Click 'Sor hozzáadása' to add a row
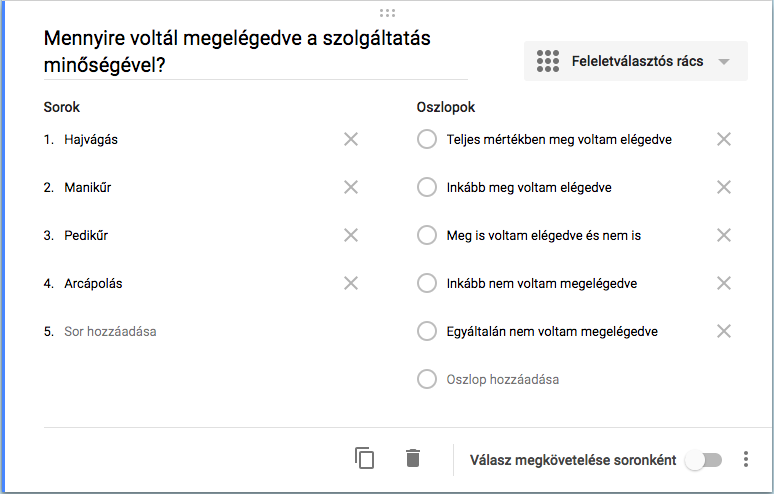Screen dimensions: 774x494 (110, 331)
